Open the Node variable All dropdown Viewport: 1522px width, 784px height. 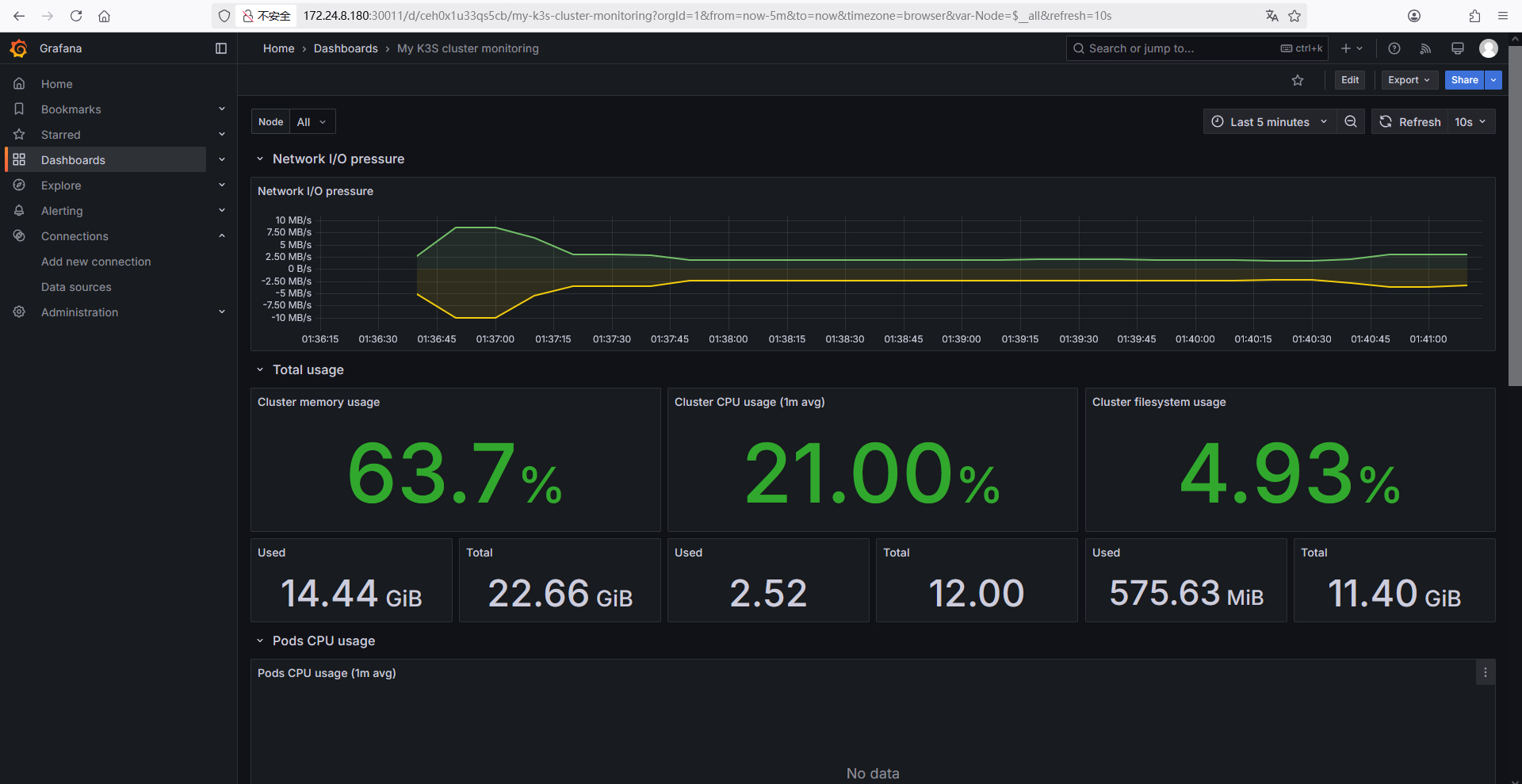(312, 122)
